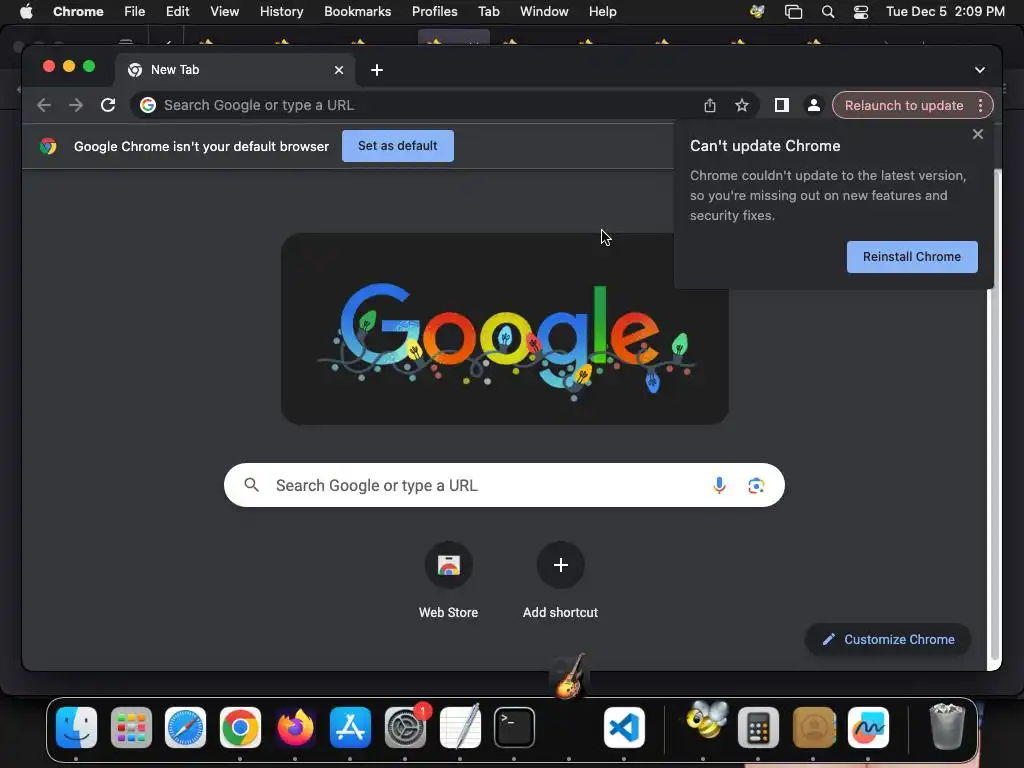Open the Bookmarks menu
The image size is (1024, 768).
[357, 11]
